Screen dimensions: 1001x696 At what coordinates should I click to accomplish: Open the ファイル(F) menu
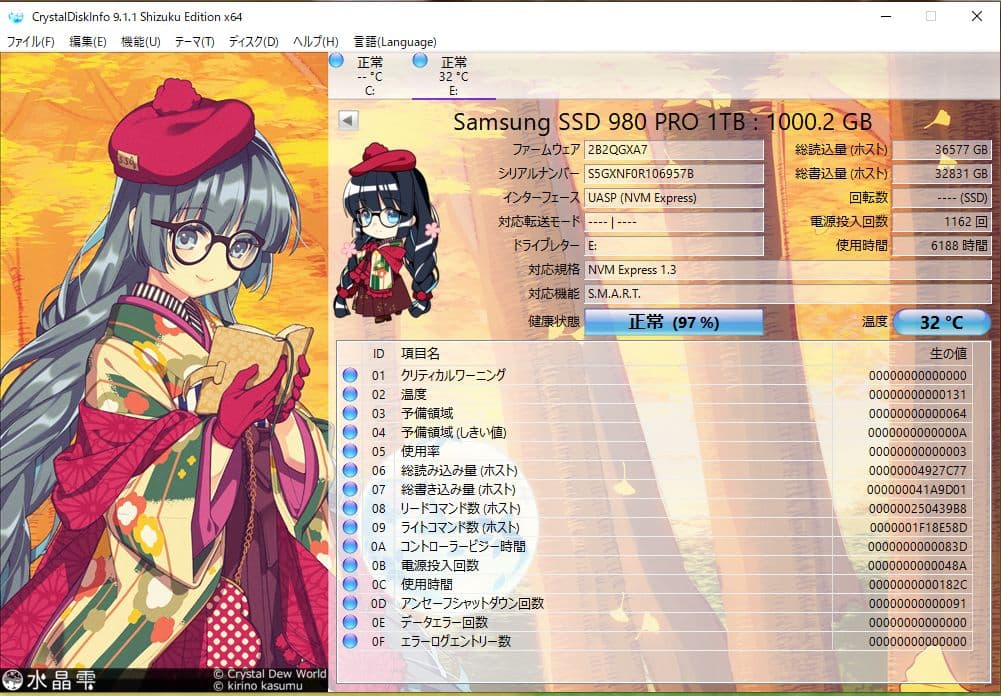tap(30, 42)
